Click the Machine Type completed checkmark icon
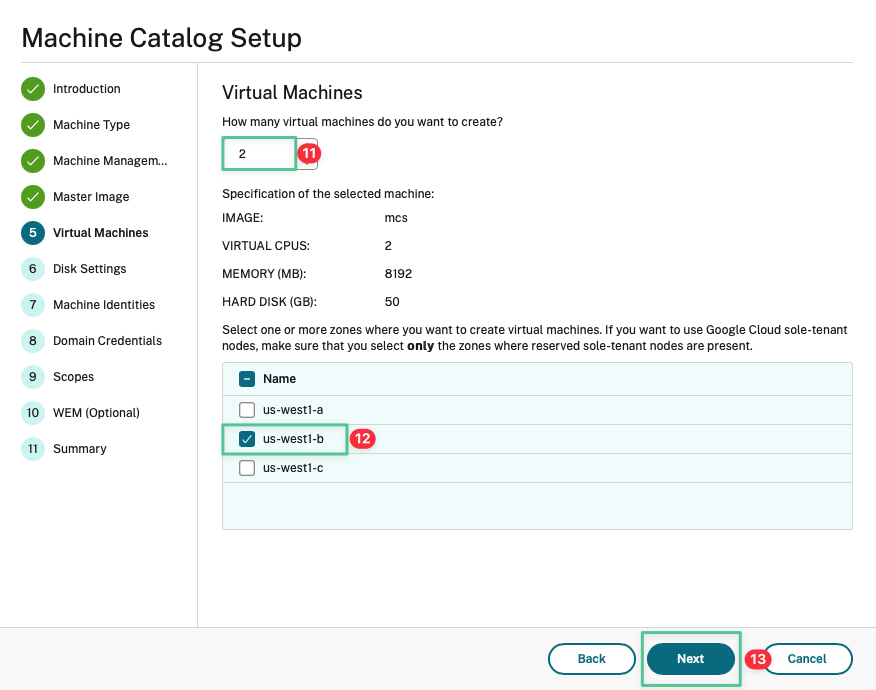Screen dimensions: 876x690 click(33, 125)
